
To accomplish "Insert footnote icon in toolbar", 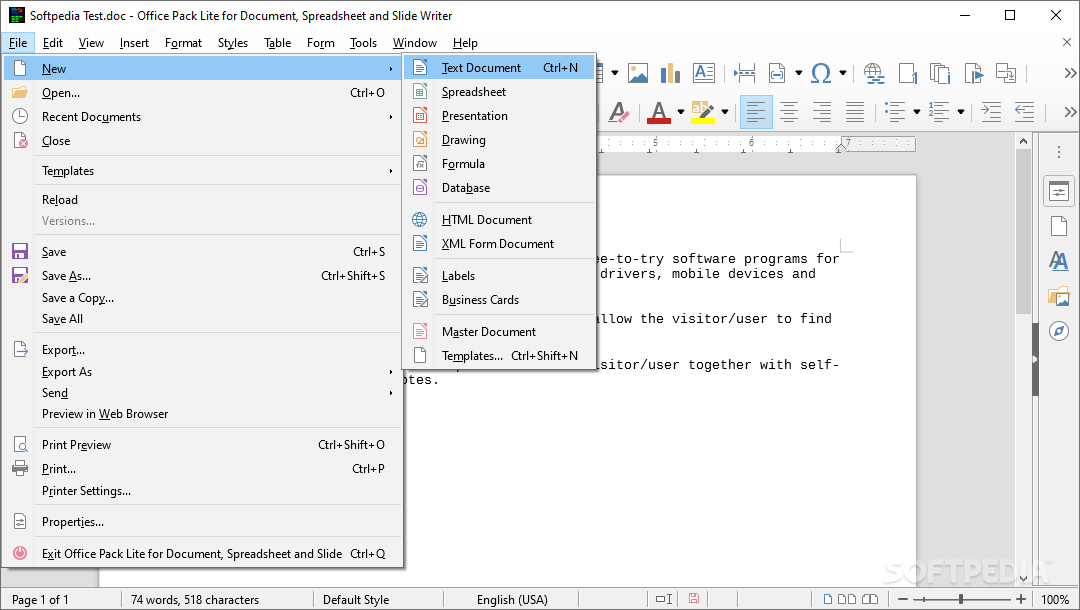I will [908, 73].
